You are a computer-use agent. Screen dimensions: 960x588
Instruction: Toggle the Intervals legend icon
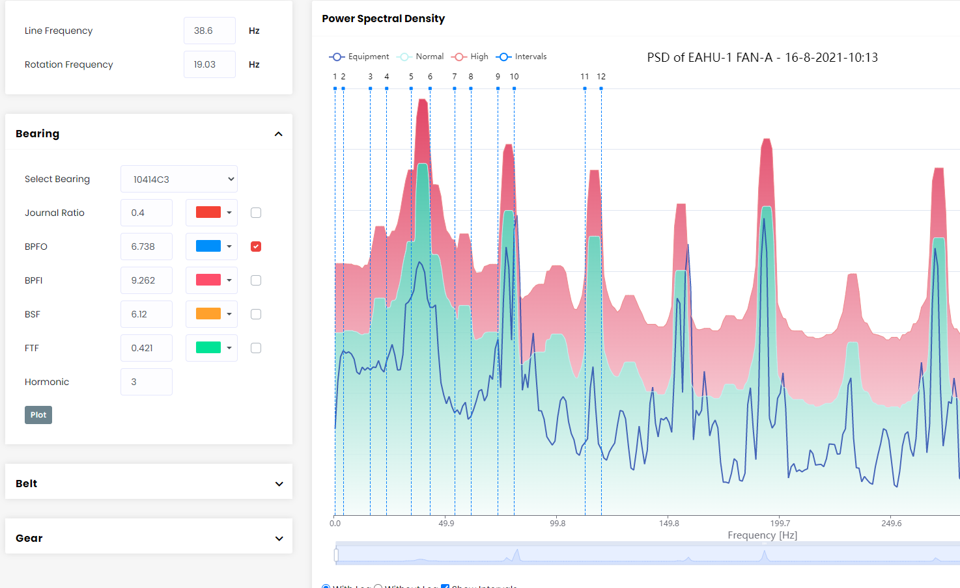tap(505, 57)
